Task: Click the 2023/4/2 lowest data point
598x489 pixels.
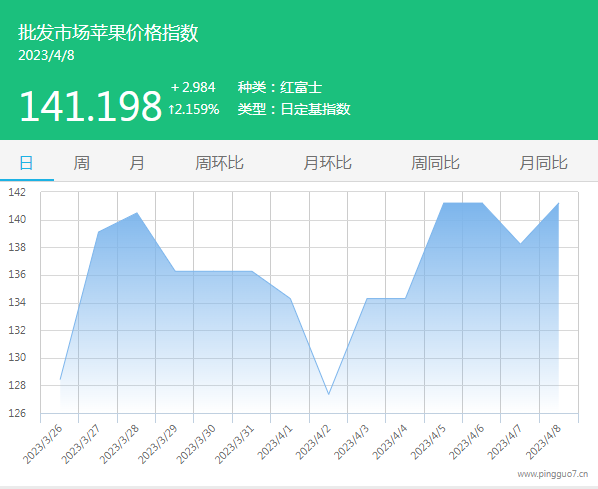Action: tap(328, 394)
